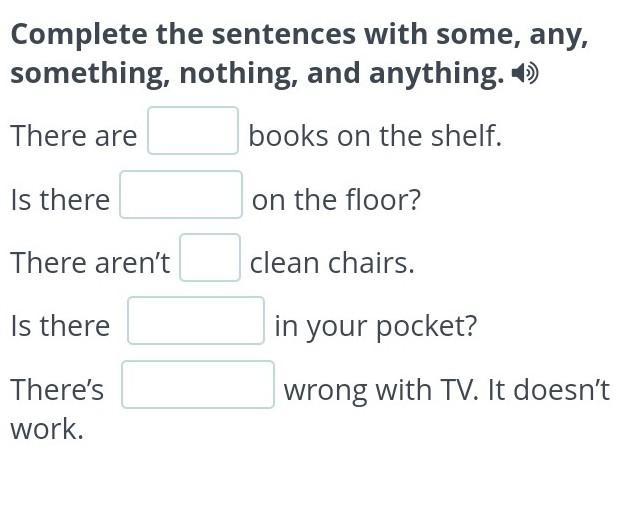Click the text "in your pocket?"
Image resolution: width=622 pixels, height=515 pixels.
(375, 326)
